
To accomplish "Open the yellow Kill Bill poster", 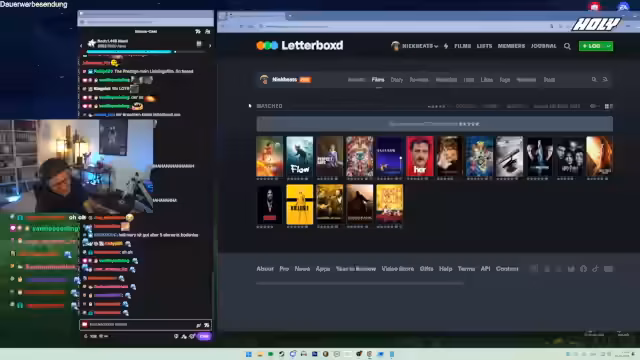I will click(300, 204).
